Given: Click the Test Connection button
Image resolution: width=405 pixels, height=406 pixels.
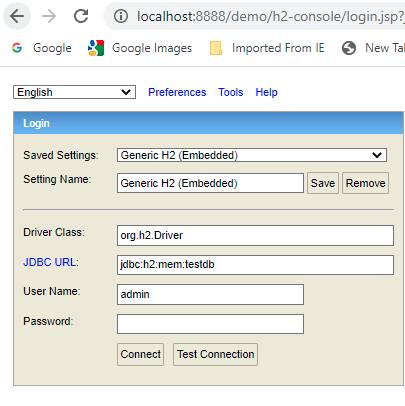Looking at the screenshot, I should coord(215,354).
